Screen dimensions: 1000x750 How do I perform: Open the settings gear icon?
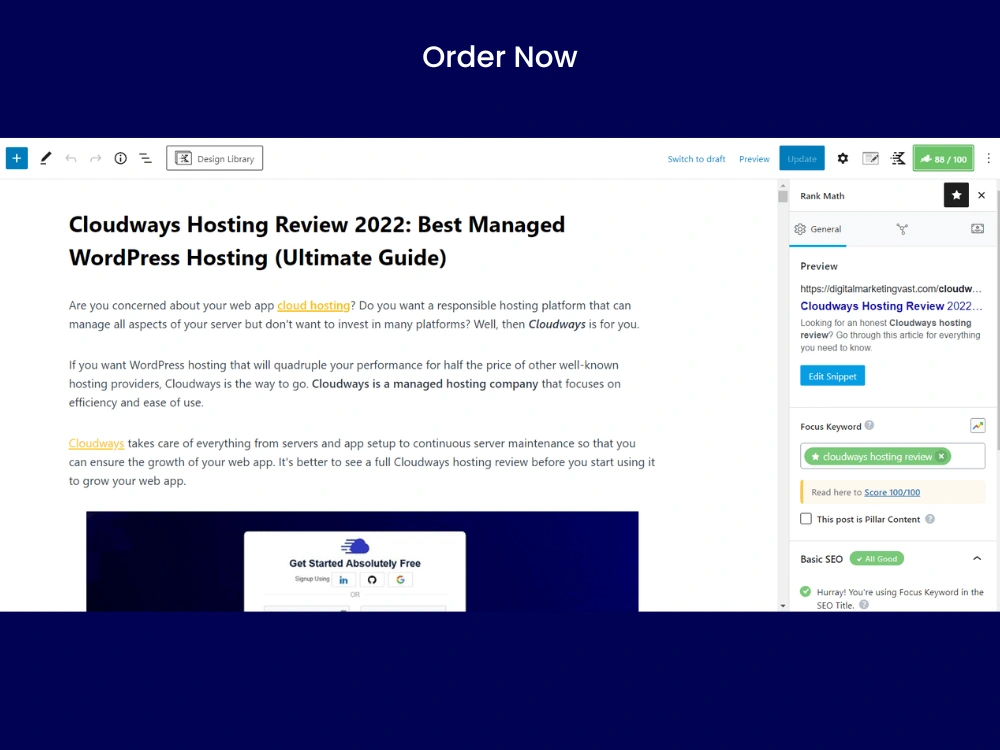(842, 158)
